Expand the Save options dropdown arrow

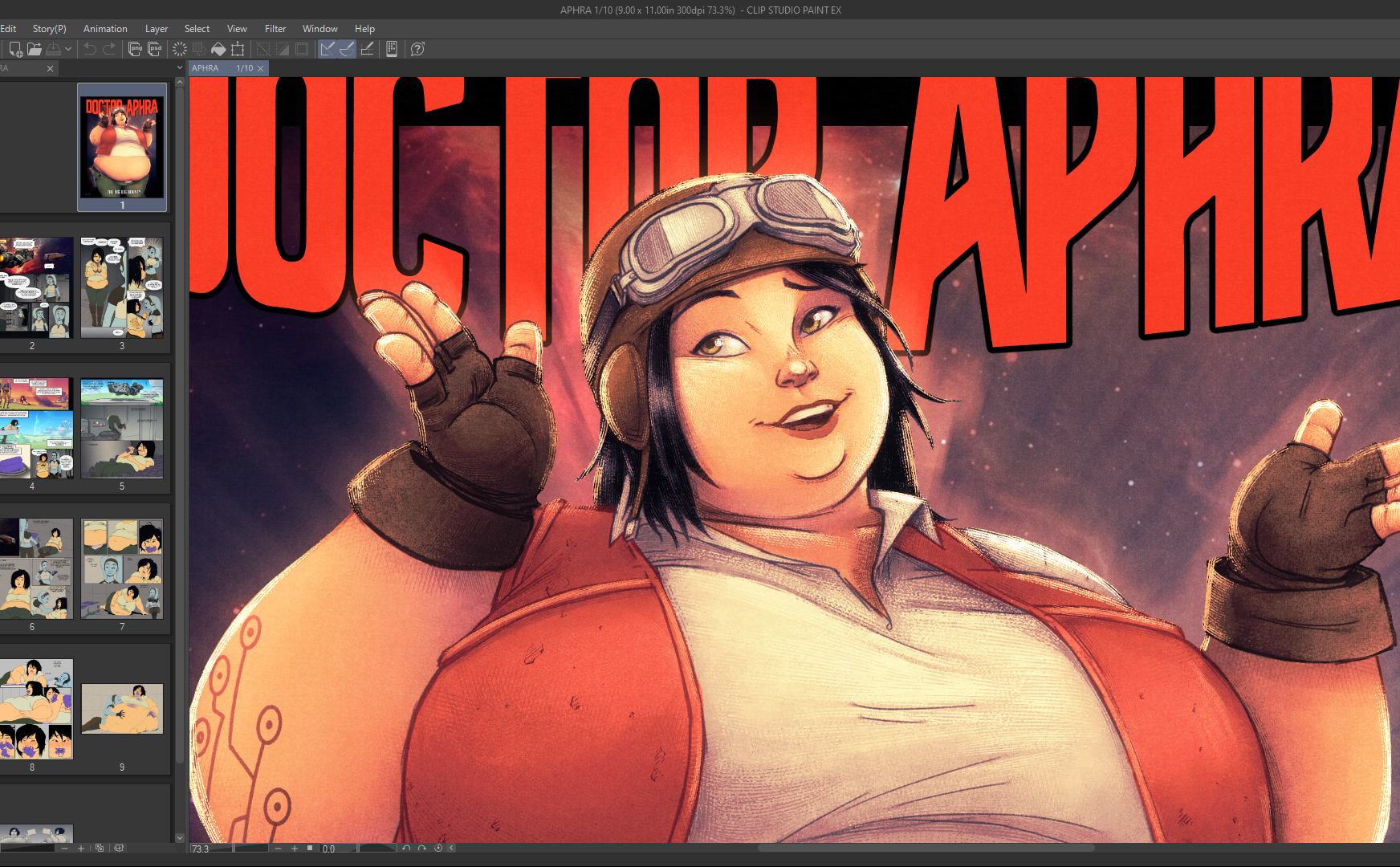[68, 49]
